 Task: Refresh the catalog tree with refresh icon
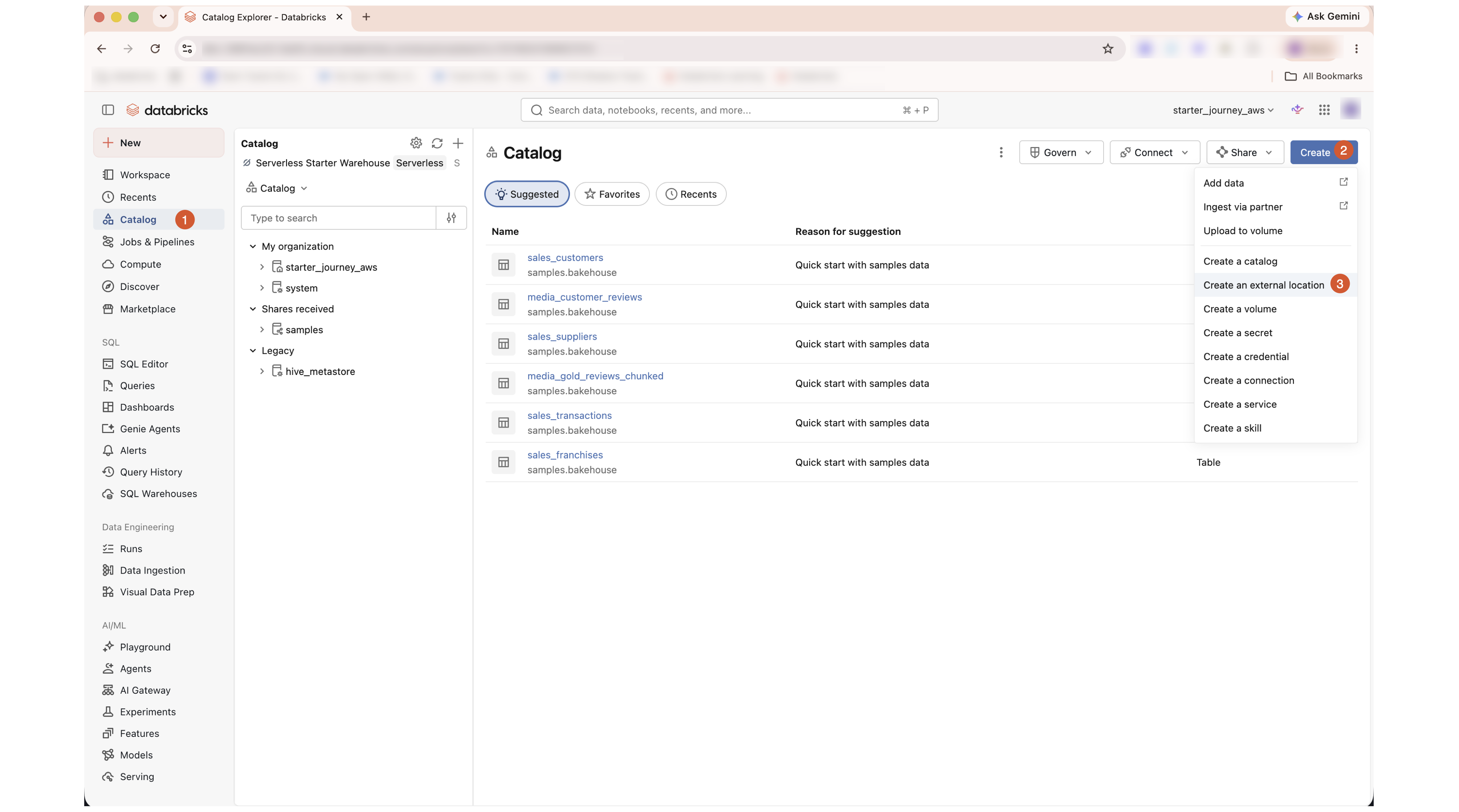(x=437, y=143)
